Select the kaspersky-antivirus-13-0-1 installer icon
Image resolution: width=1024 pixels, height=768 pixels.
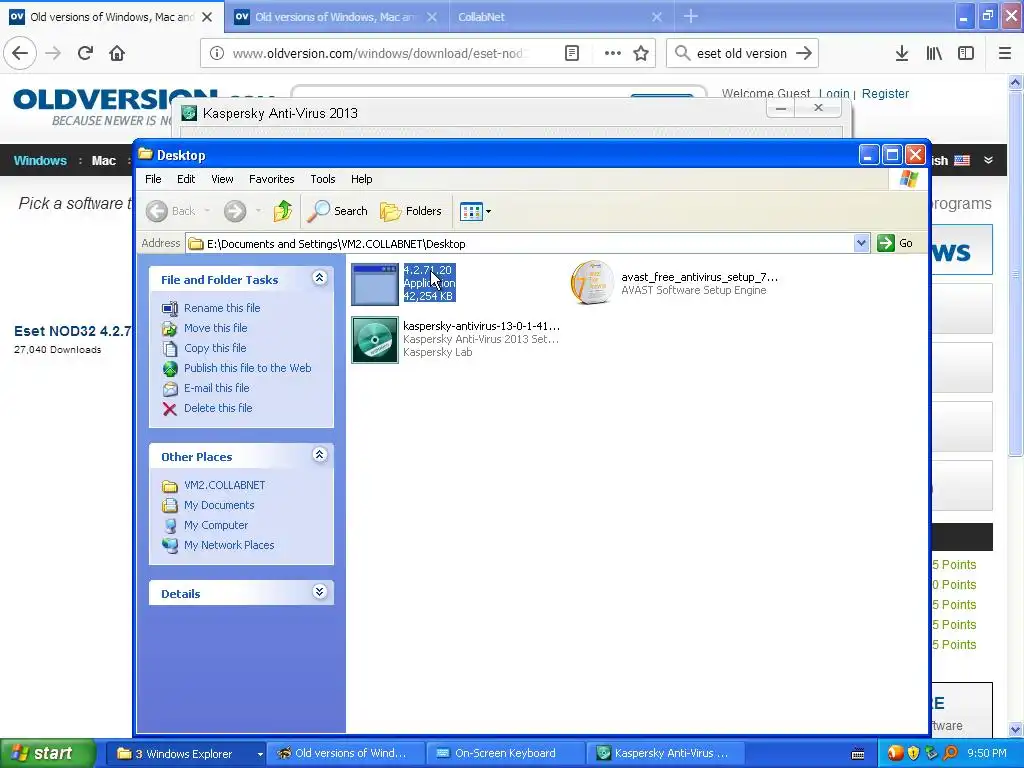(375, 340)
